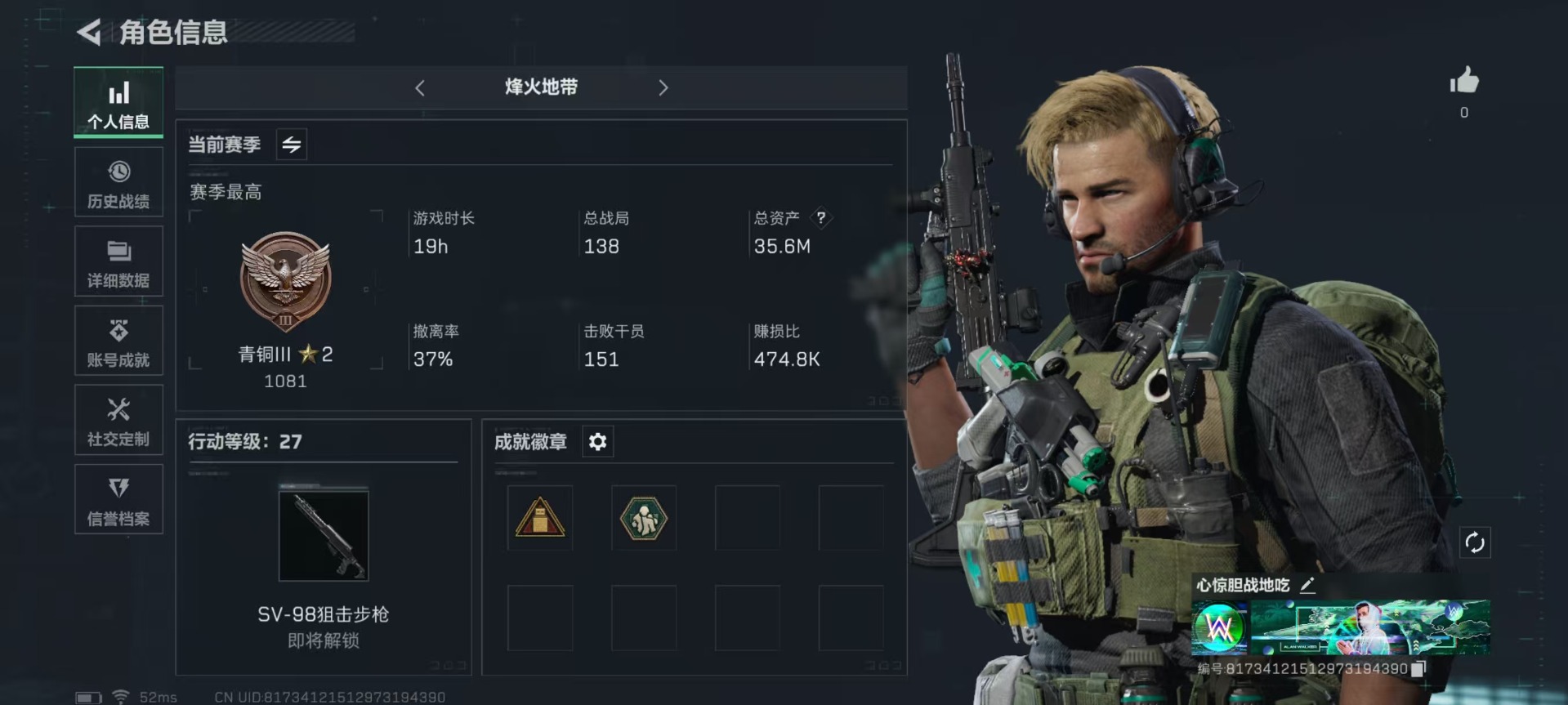This screenshot has height=705, width=1568.
Task: Copy the player ID number with the copy icon
Action: [x=1418, y=668]
